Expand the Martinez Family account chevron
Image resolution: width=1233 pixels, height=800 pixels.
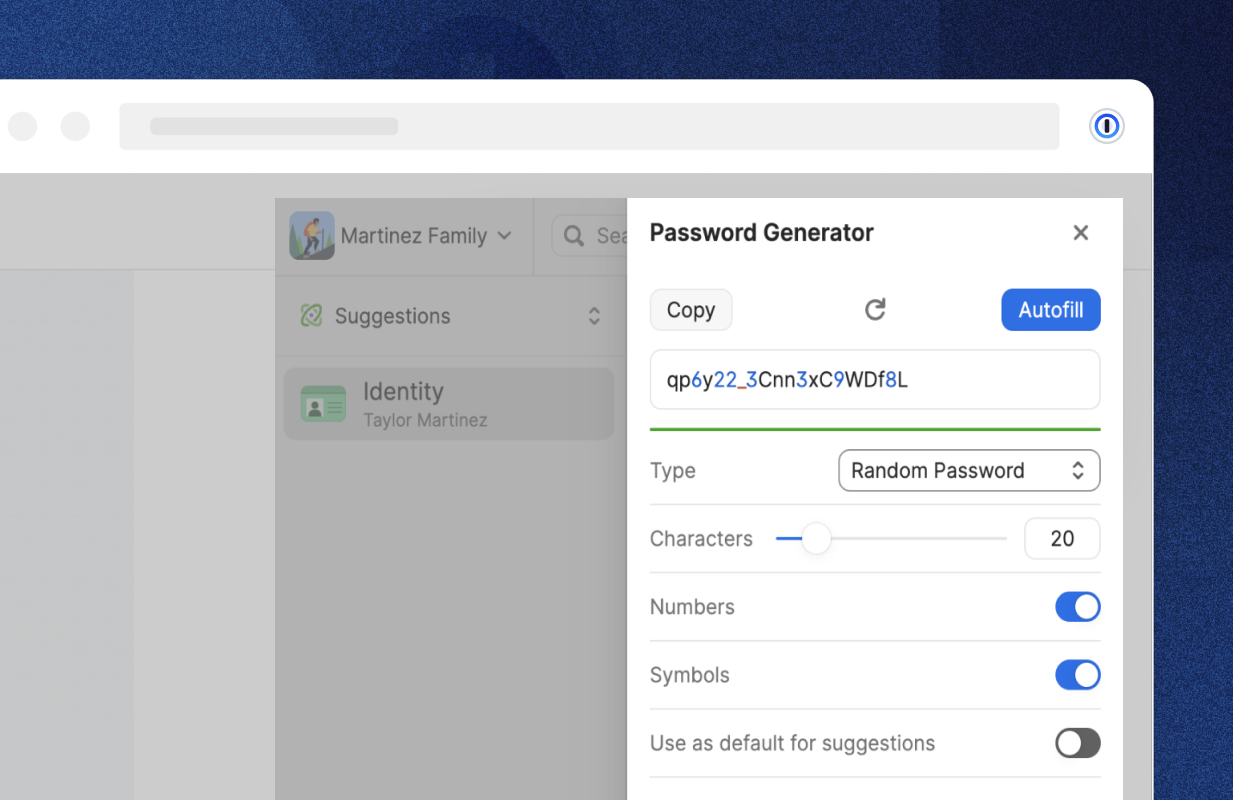(504, 236)
